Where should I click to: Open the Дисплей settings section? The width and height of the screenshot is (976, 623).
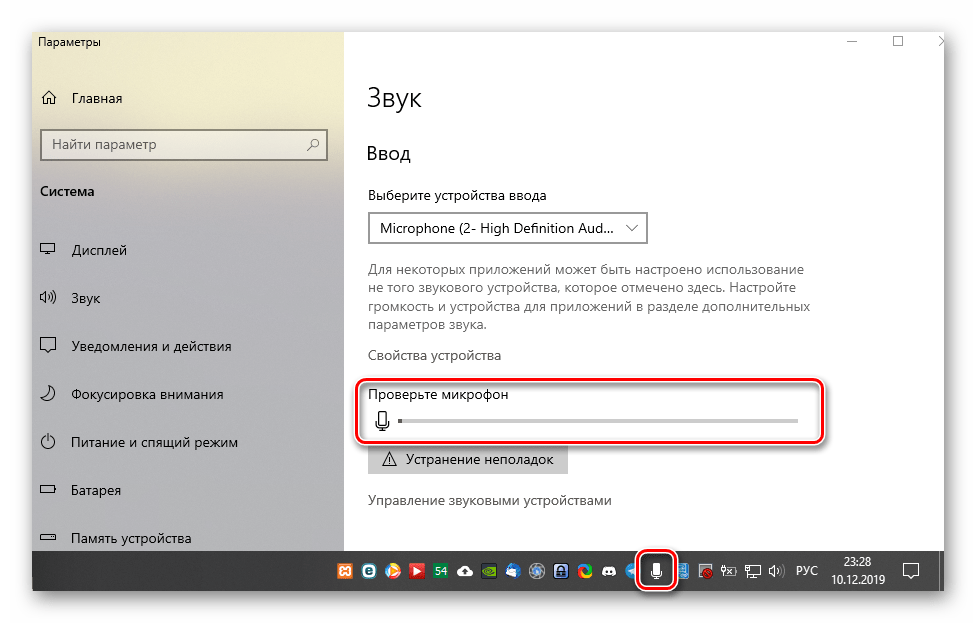(99, 250)
